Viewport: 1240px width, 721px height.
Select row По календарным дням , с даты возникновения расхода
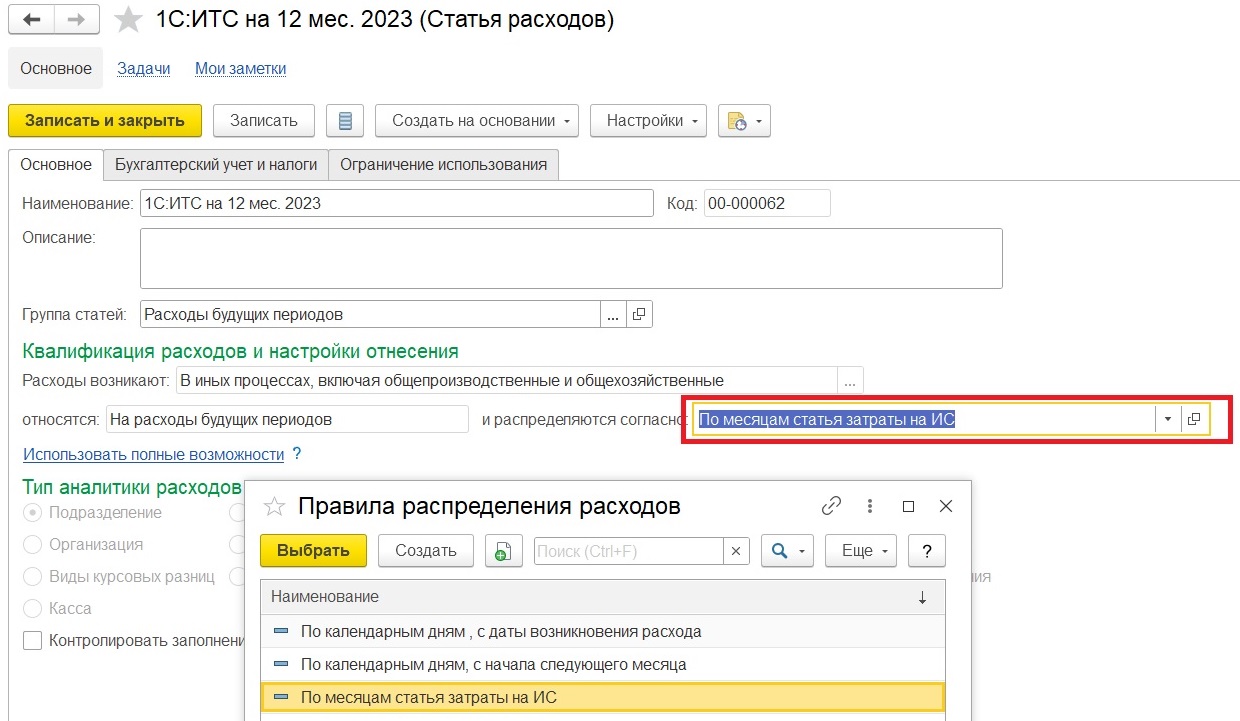tap(602, 632)
